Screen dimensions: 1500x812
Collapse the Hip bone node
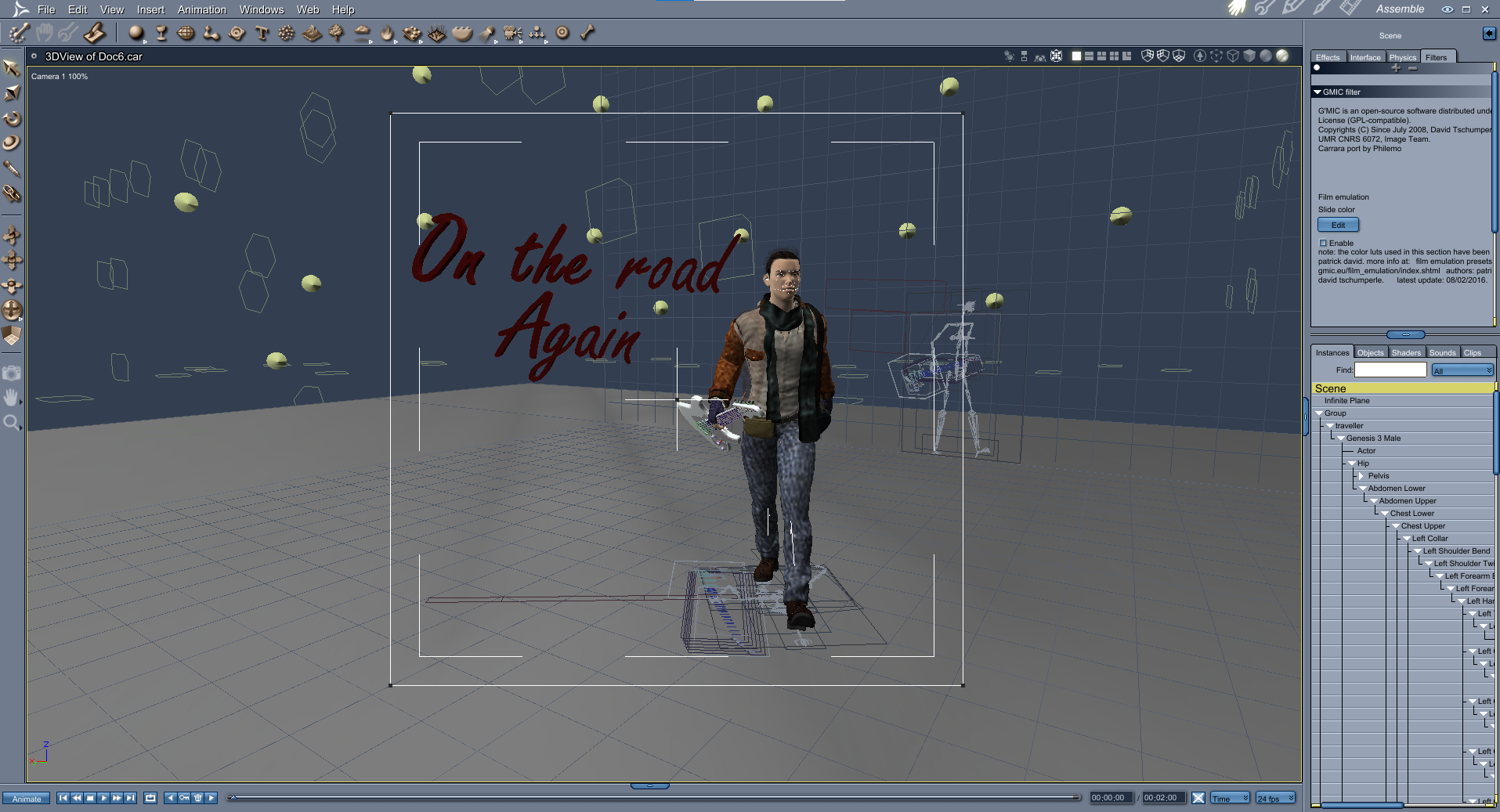[1352, 464]
